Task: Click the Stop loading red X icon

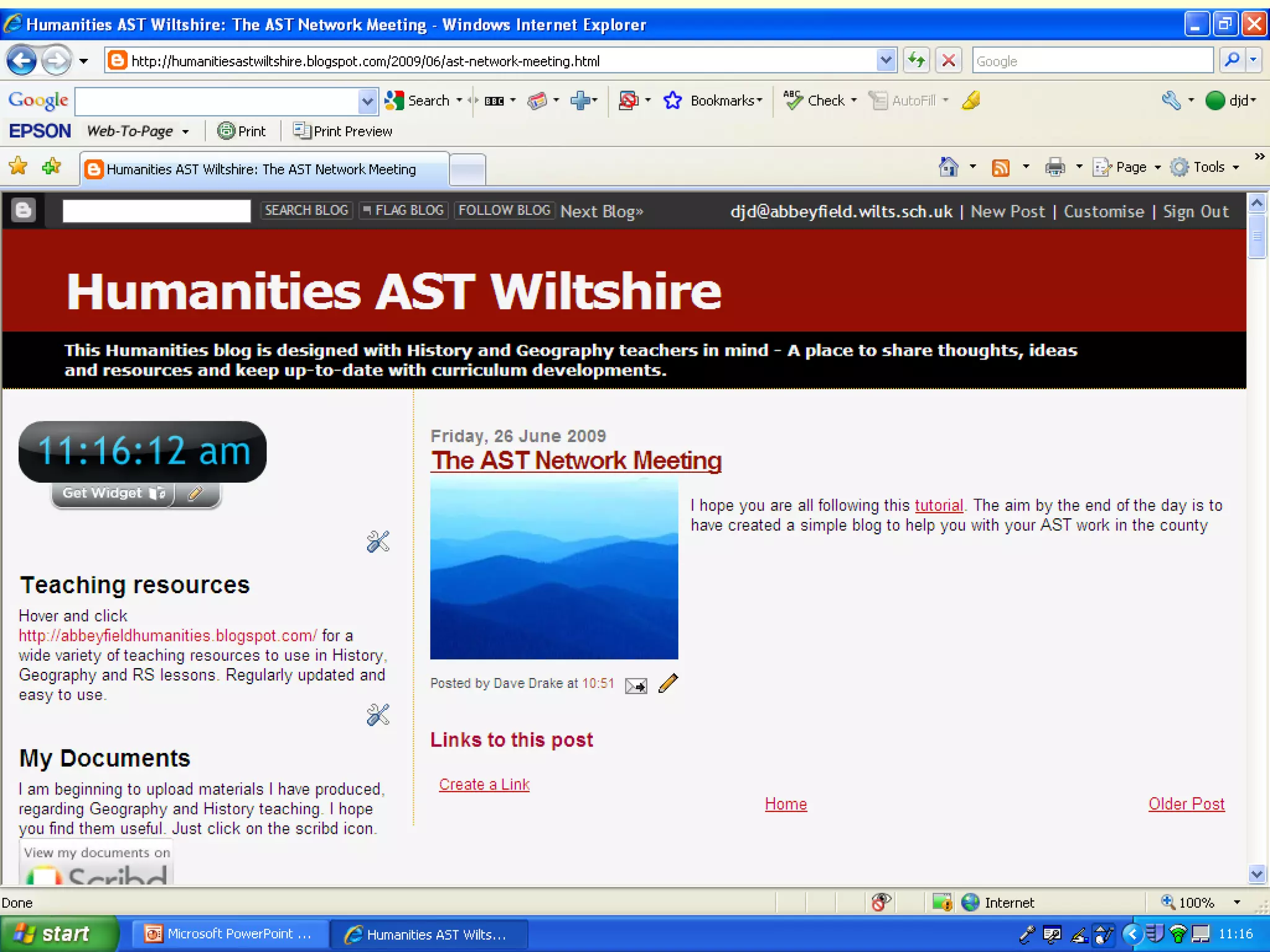Action: click(948, 61)
